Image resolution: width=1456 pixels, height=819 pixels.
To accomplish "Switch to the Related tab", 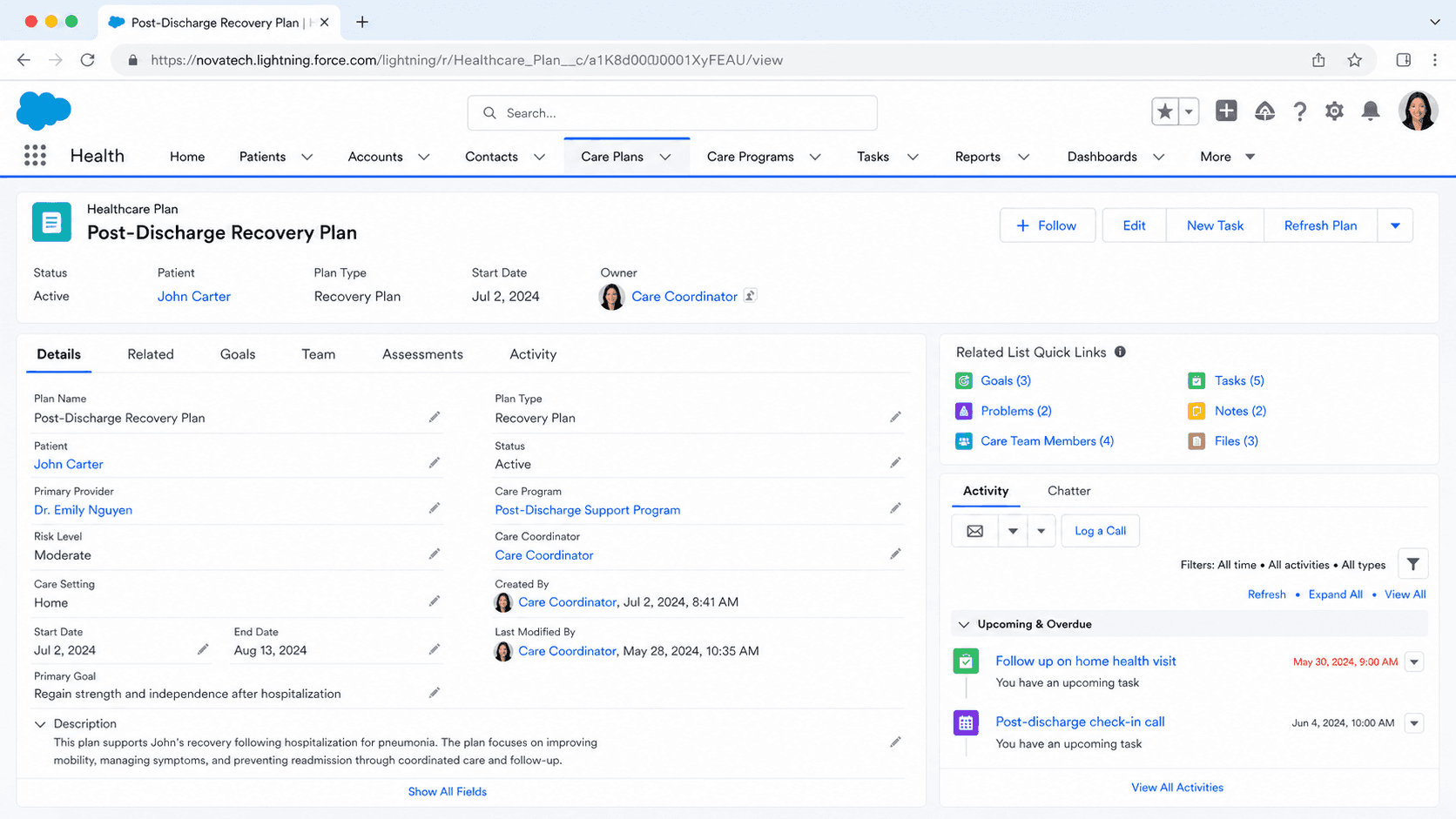I will click(x=151, y=354).
